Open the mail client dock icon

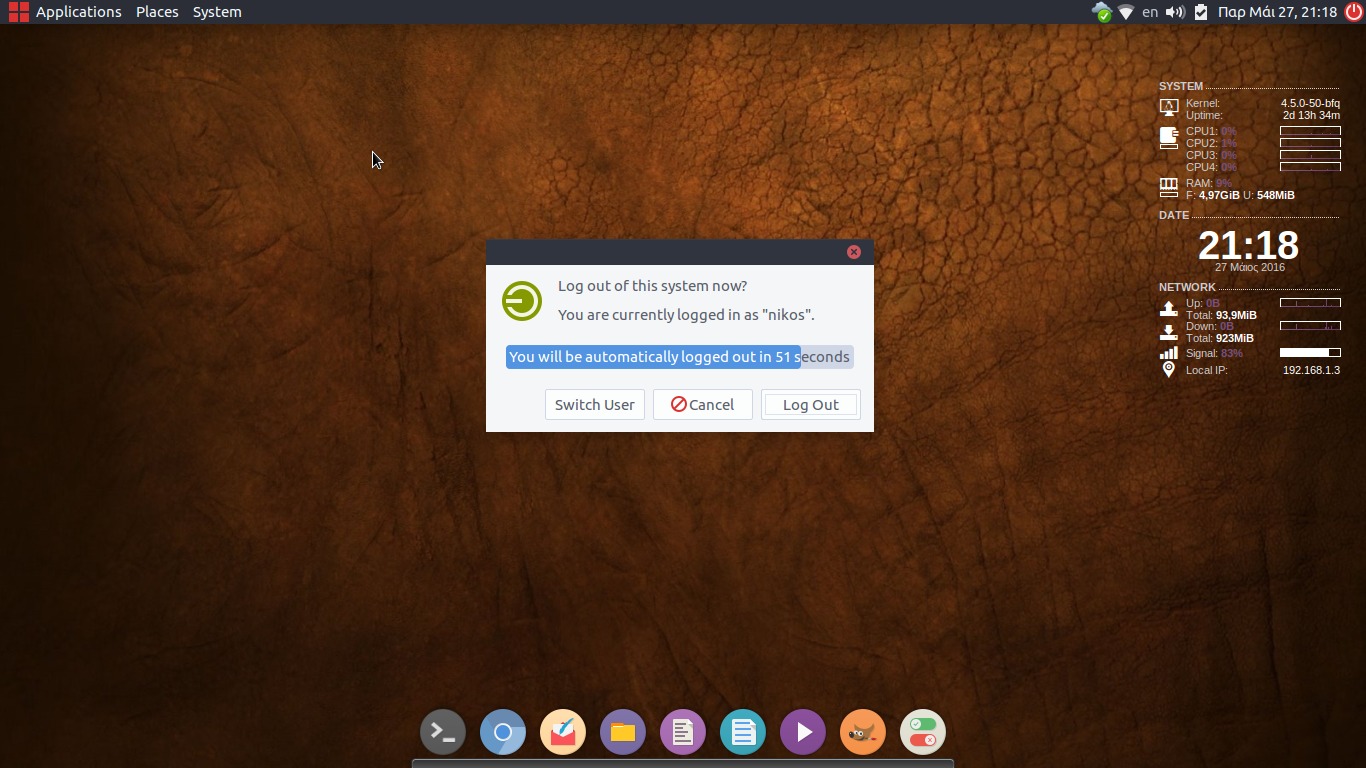(563, 732)
